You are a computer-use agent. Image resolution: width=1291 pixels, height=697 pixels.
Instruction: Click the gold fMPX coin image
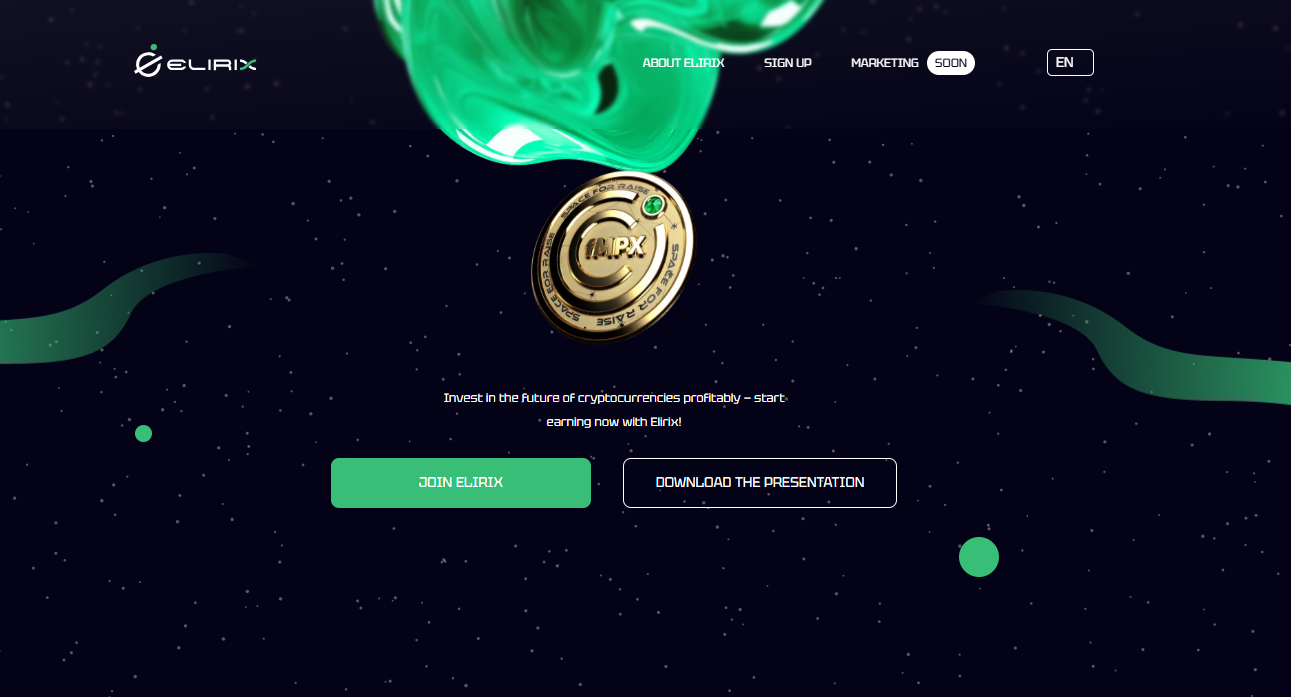coord(611,256)
